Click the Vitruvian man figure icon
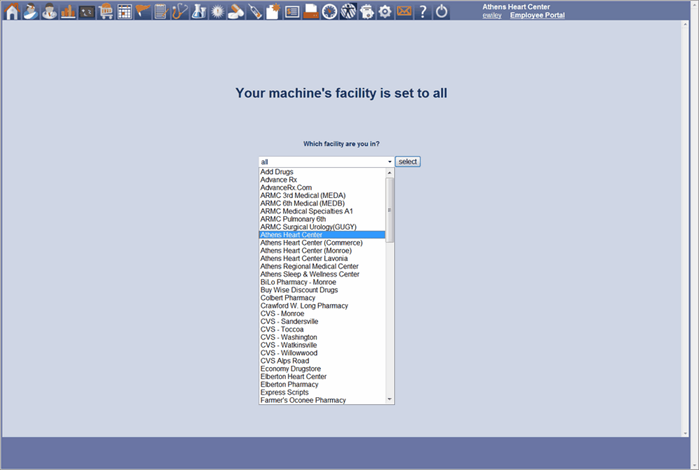The height and width of the screenshot is (470, 699). tap(348, 11)
